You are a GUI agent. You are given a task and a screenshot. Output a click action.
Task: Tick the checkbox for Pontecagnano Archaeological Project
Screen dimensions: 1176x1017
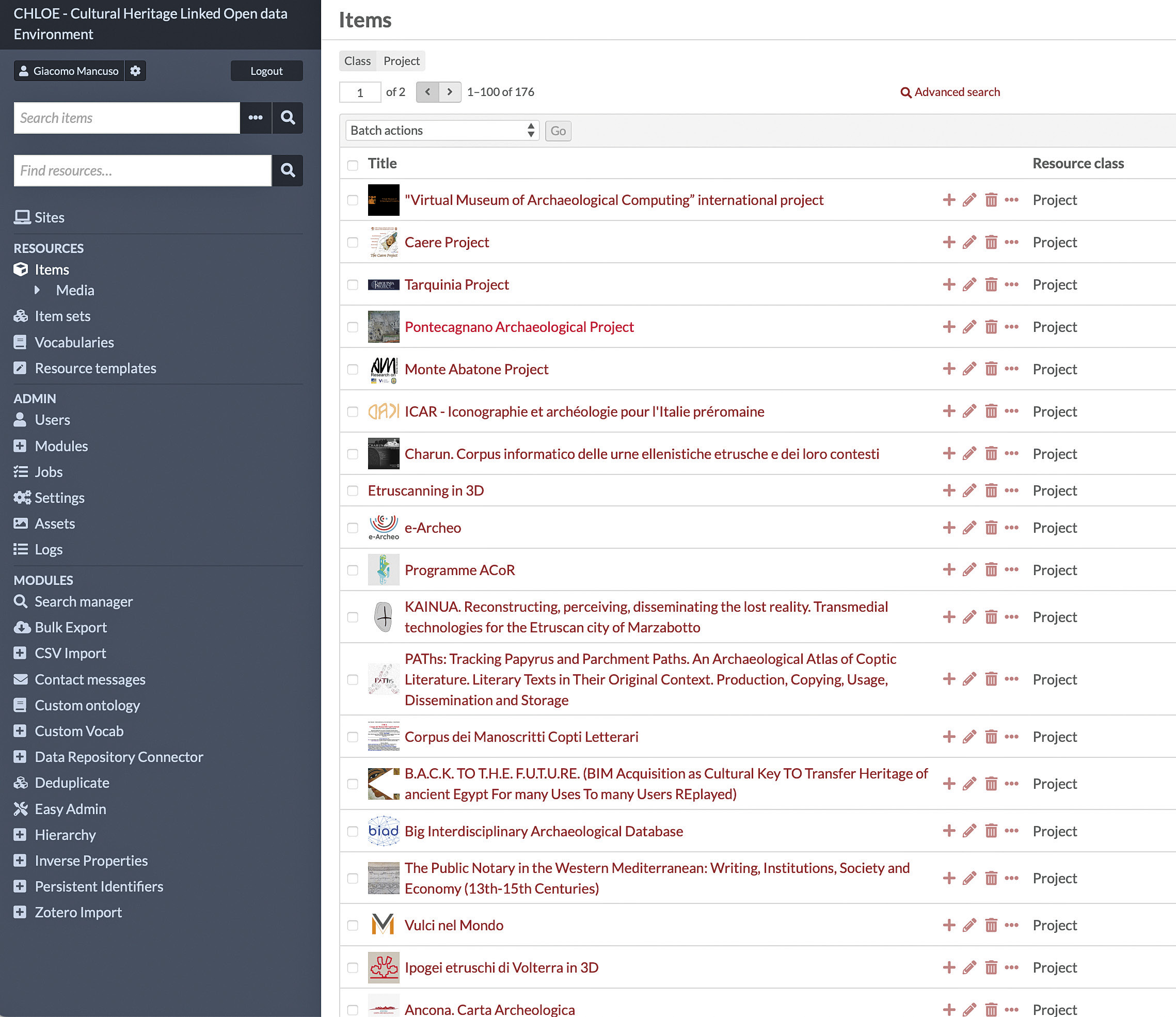click(353, 327)
